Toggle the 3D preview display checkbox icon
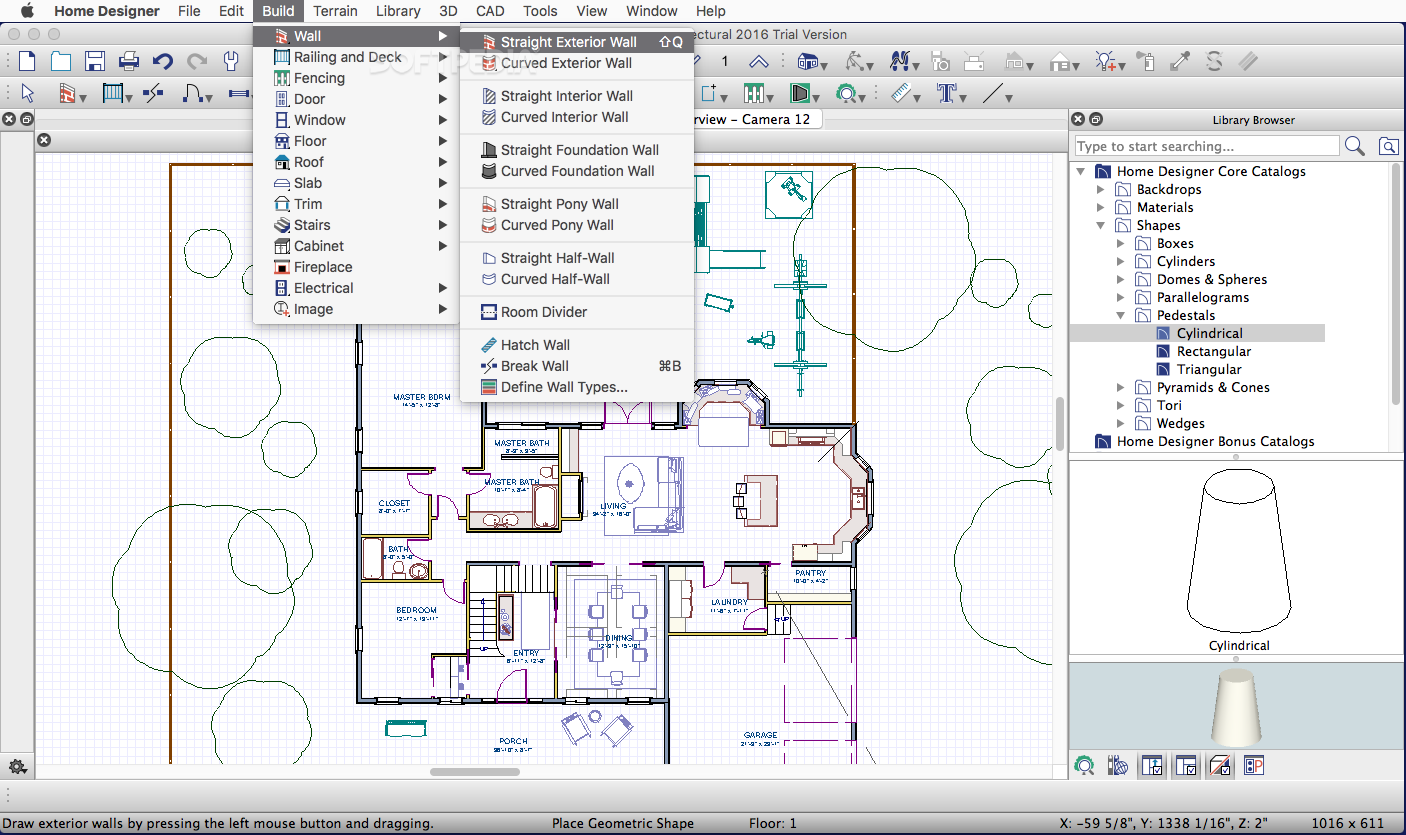The height and width of the screenshot is (835, 1406). tap(1220, 766)
